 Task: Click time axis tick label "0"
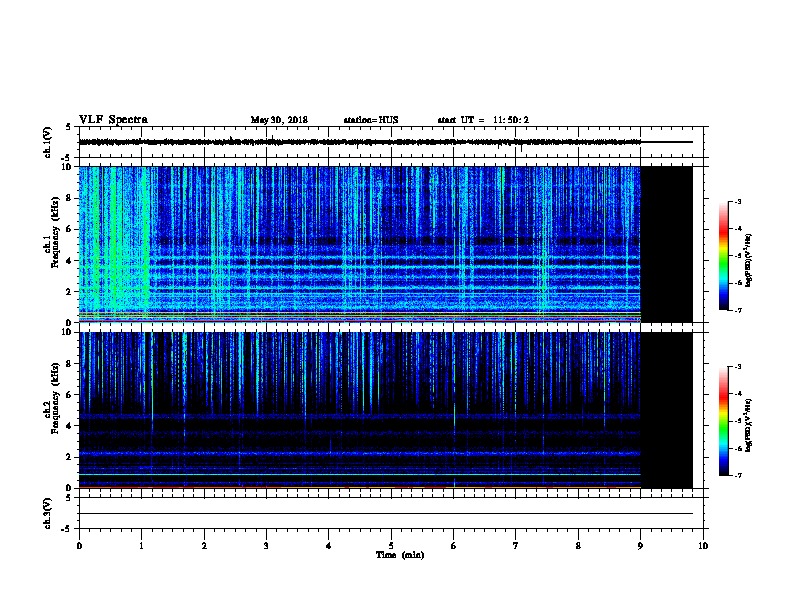point(79,546)
